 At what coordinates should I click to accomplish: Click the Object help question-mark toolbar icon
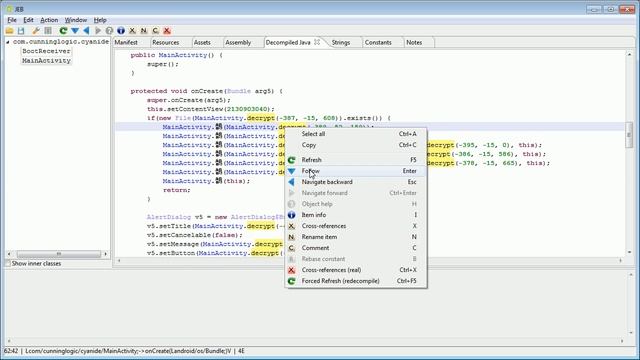(109, 31)
